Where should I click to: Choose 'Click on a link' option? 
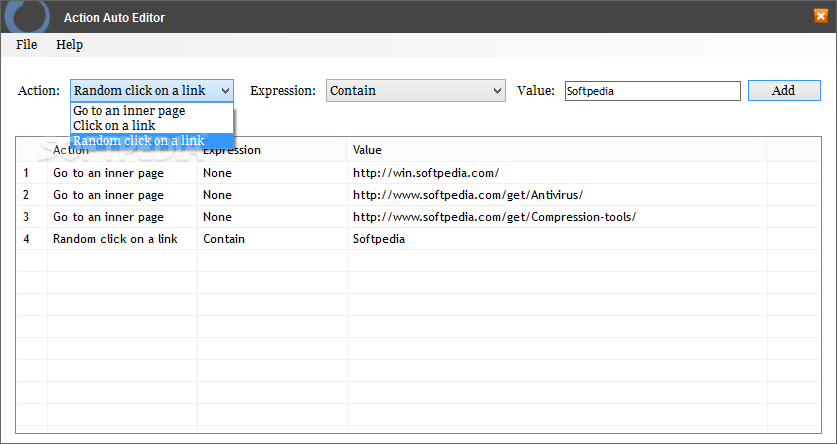pos(152,126)
